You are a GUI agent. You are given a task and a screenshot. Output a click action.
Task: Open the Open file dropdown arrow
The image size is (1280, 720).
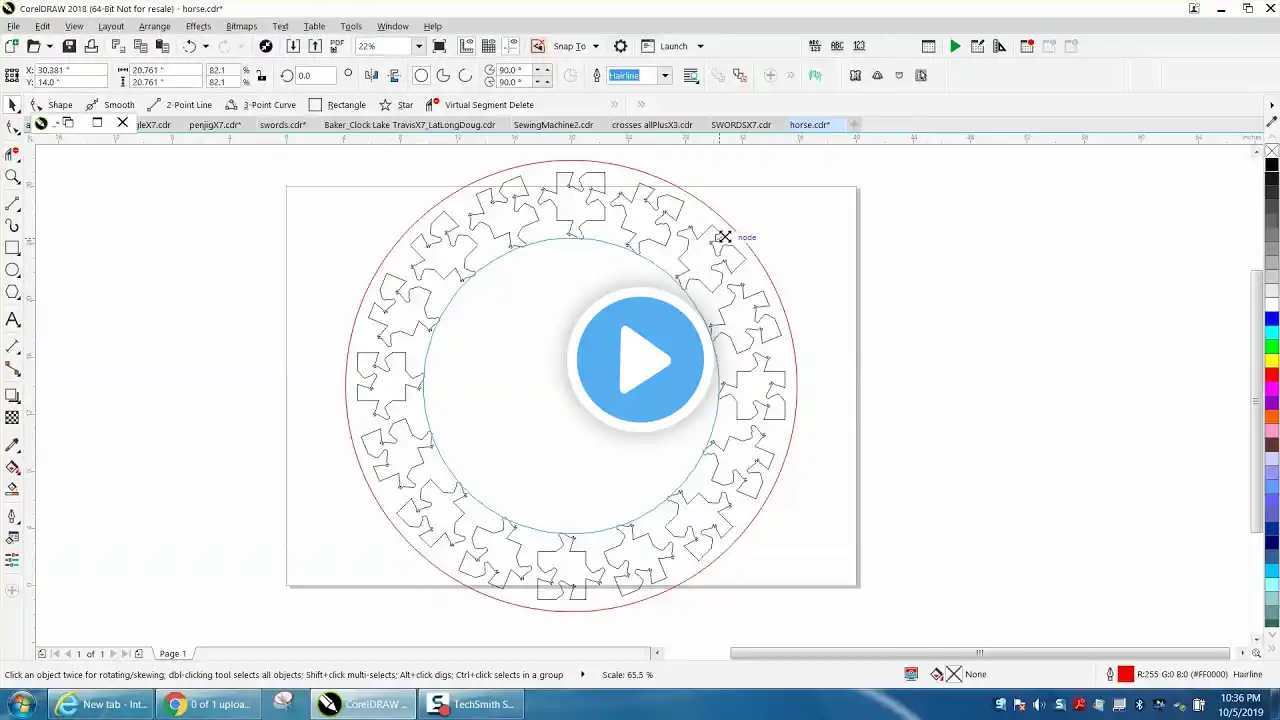(49, 46)
